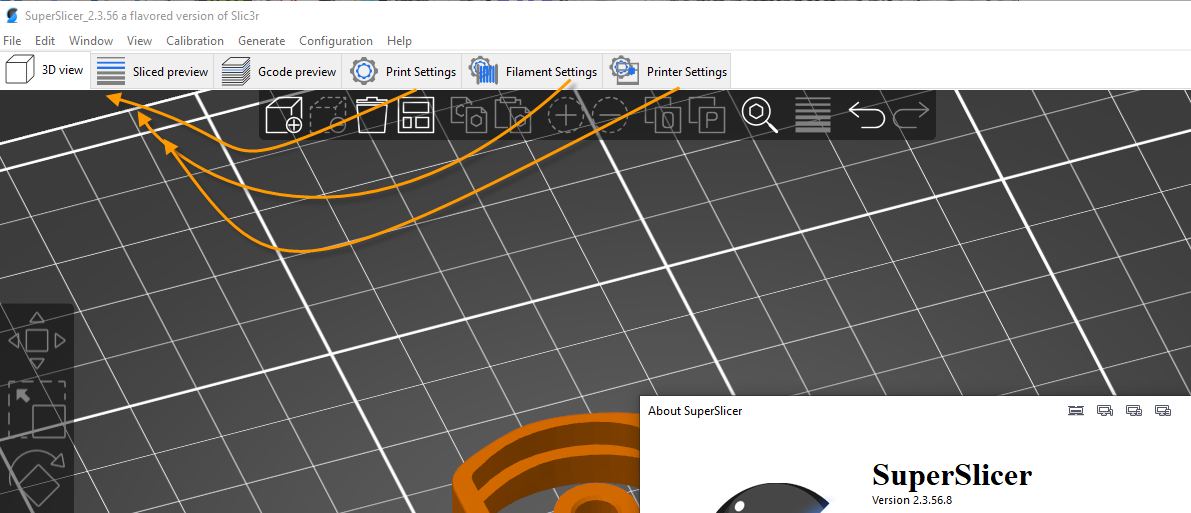Open the Edit menu
1191x513 pixels.
45,41
